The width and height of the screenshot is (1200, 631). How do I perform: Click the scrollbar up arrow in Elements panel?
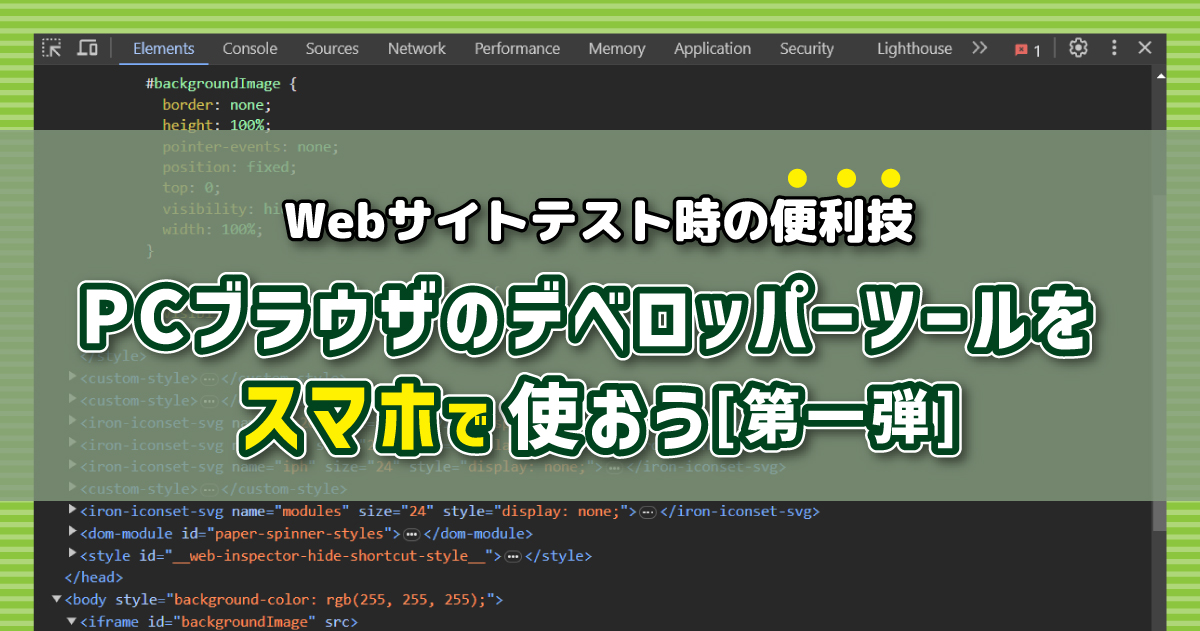[1160, 74]
